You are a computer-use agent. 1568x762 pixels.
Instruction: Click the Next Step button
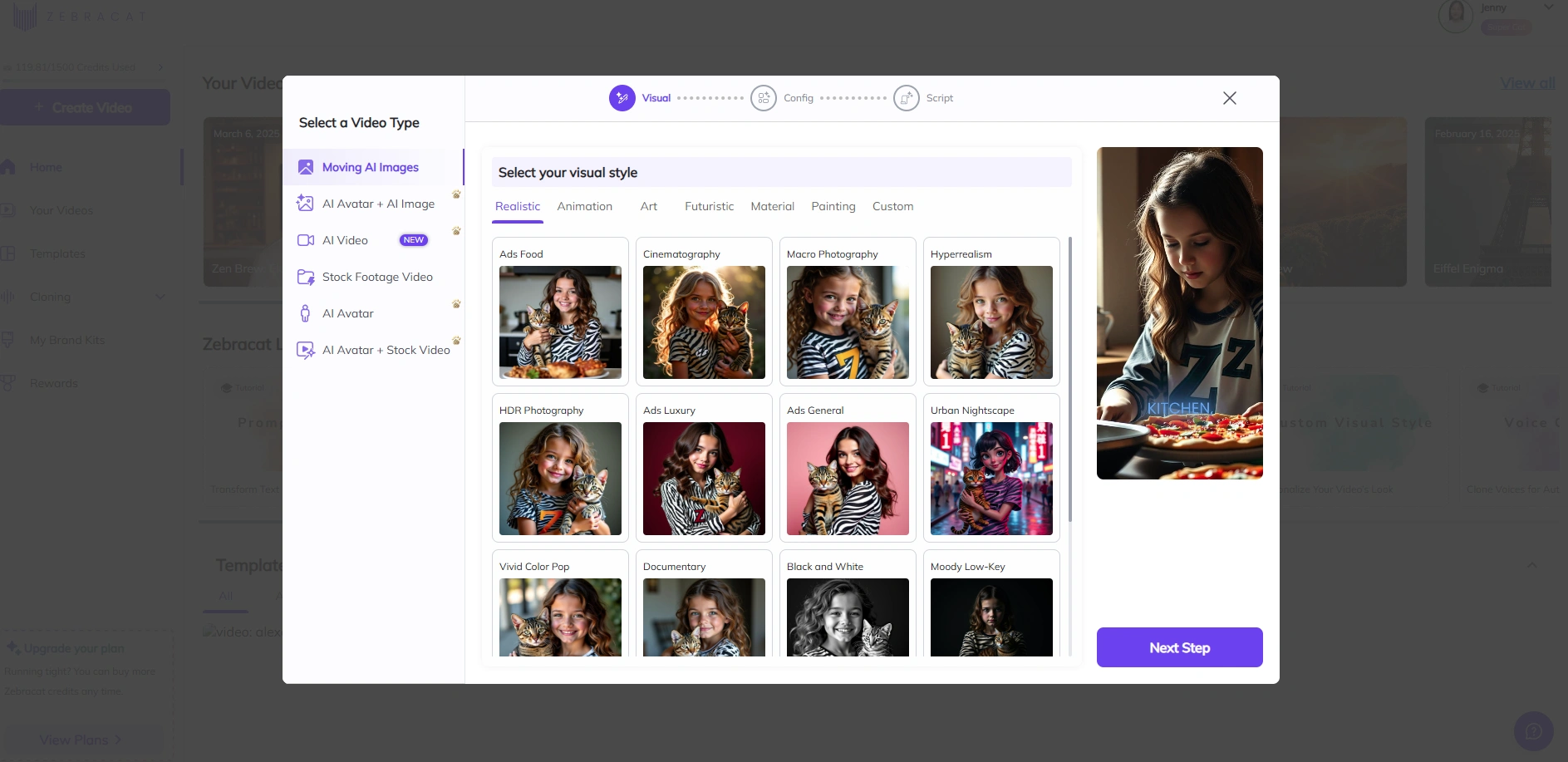pyautogui.click(x=1180, y=647)
